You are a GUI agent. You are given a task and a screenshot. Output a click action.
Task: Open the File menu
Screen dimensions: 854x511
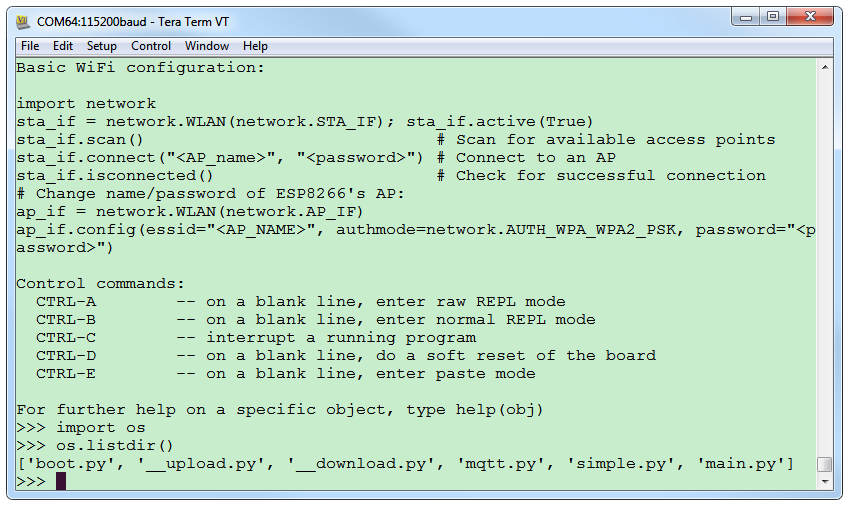(x=29, y=46)
